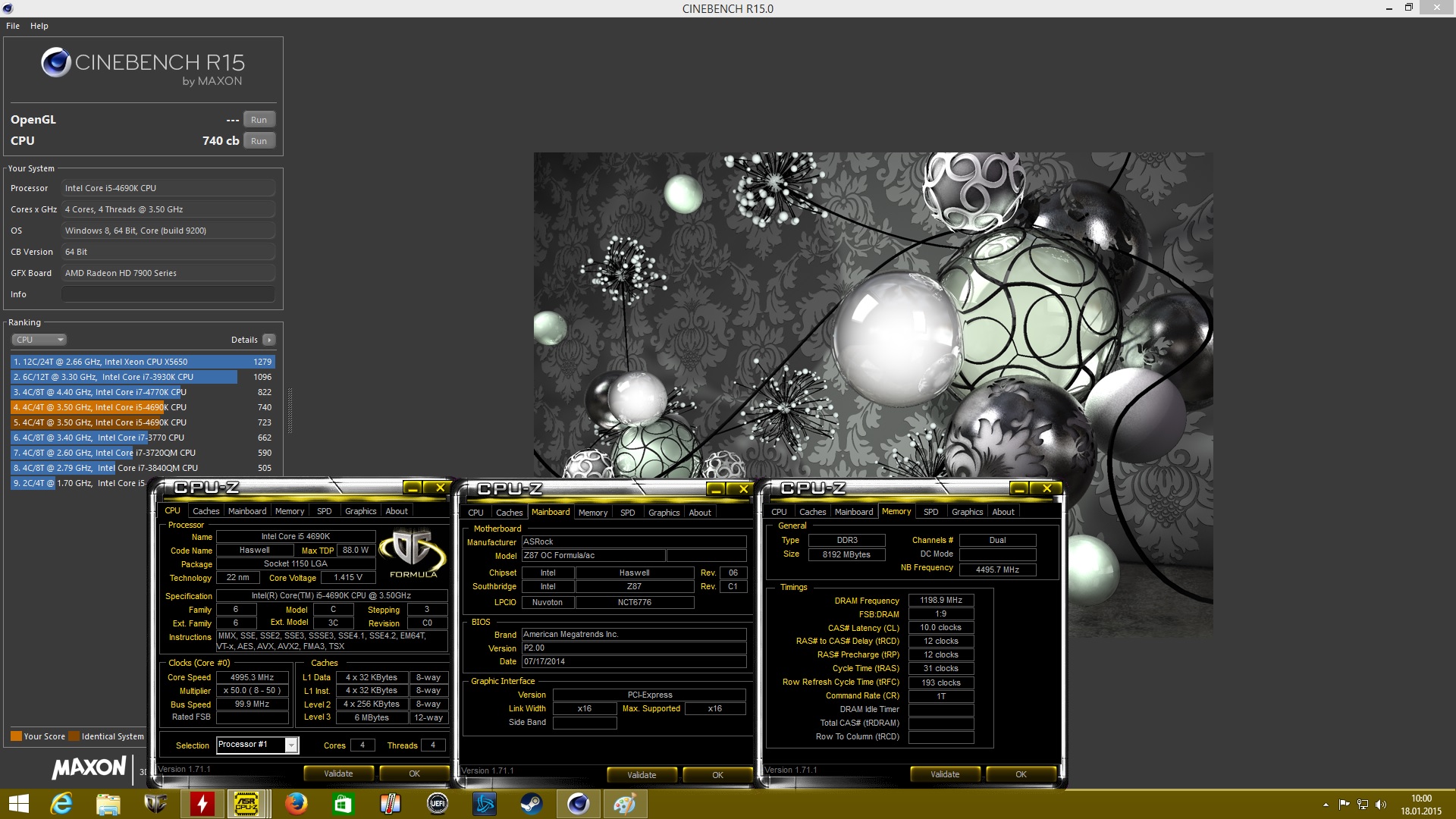Viewport: 1456px width, 819px height.
Task: Open SPD tab in first CPU-Z window
Action: click(325, 511)
